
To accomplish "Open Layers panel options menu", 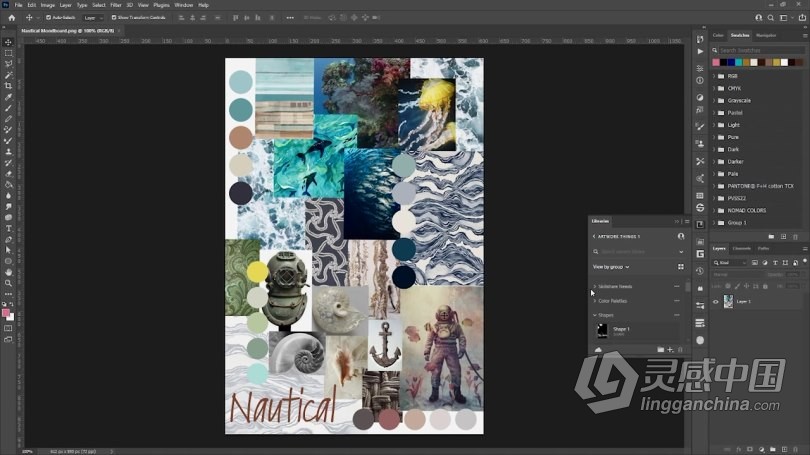I will tap(805, 248).
